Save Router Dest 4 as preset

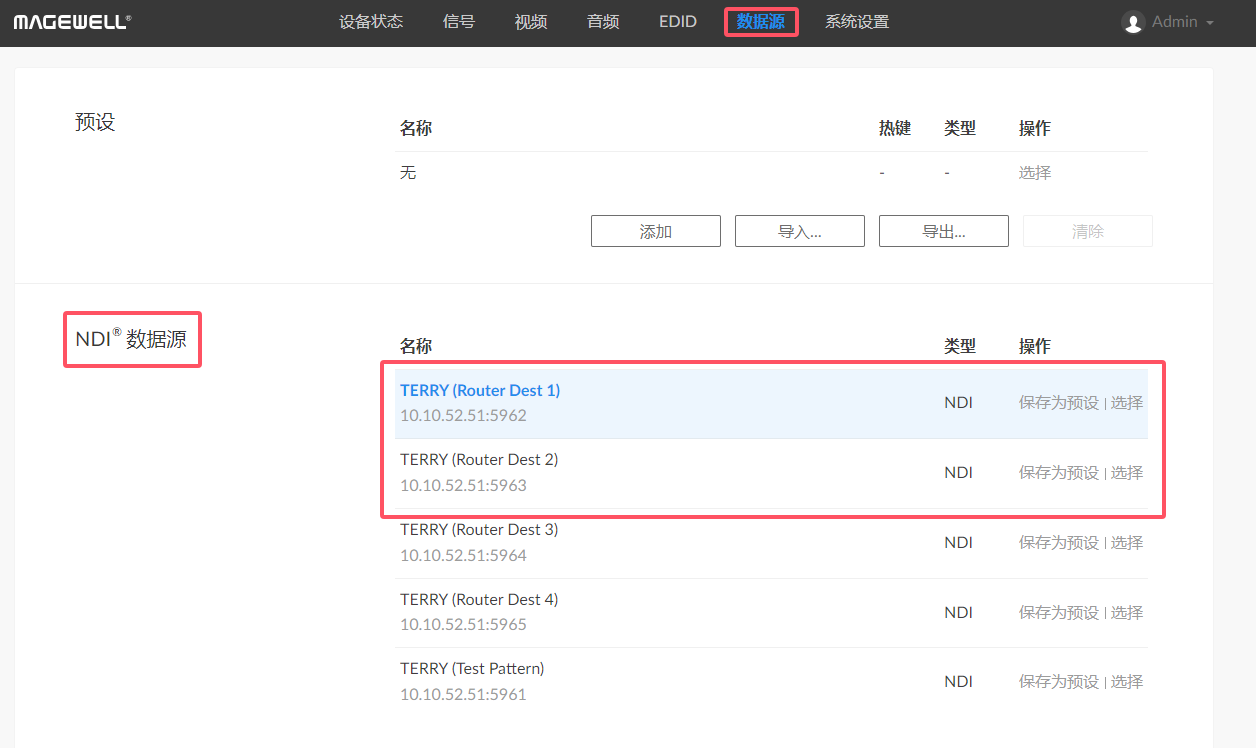(x=1059, y=612)
